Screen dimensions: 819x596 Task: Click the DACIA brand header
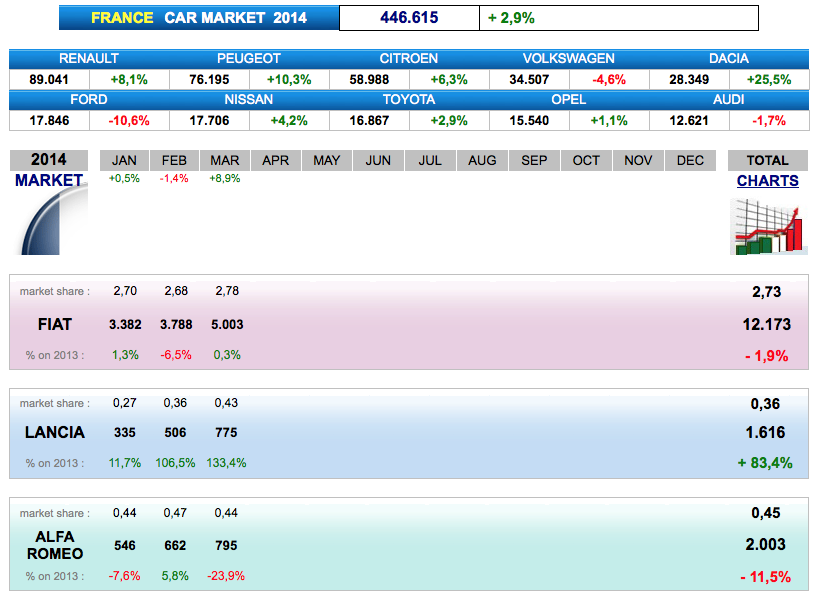[x=729, y=59]
